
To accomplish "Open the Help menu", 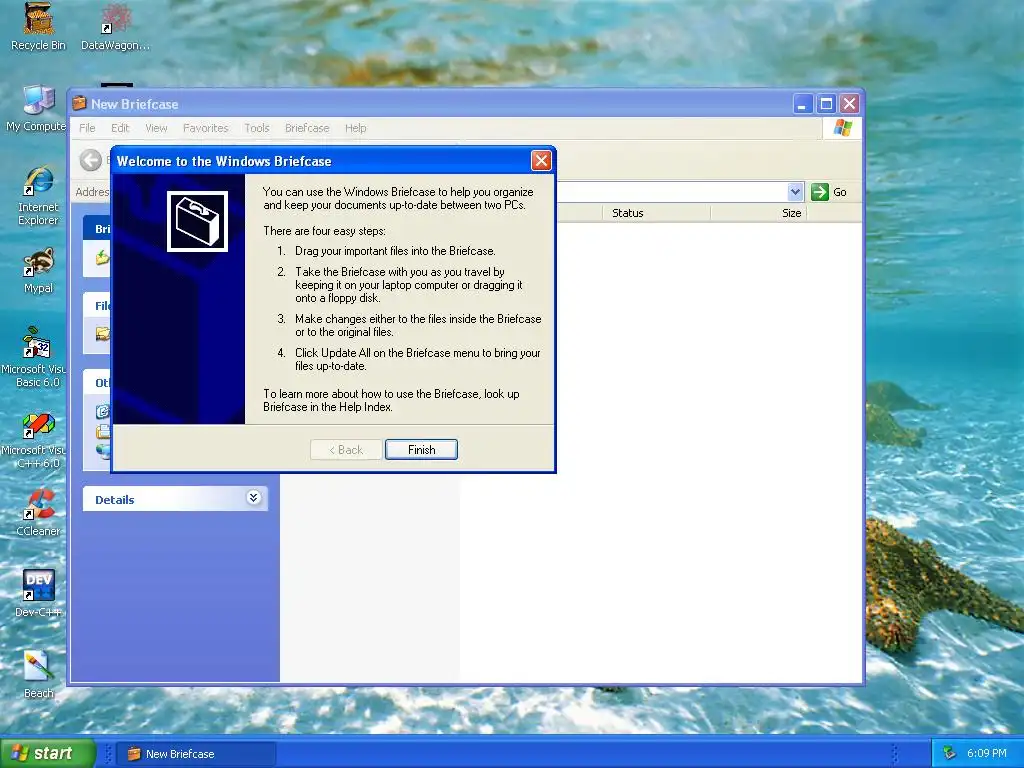I will click(x=356, y=128).
